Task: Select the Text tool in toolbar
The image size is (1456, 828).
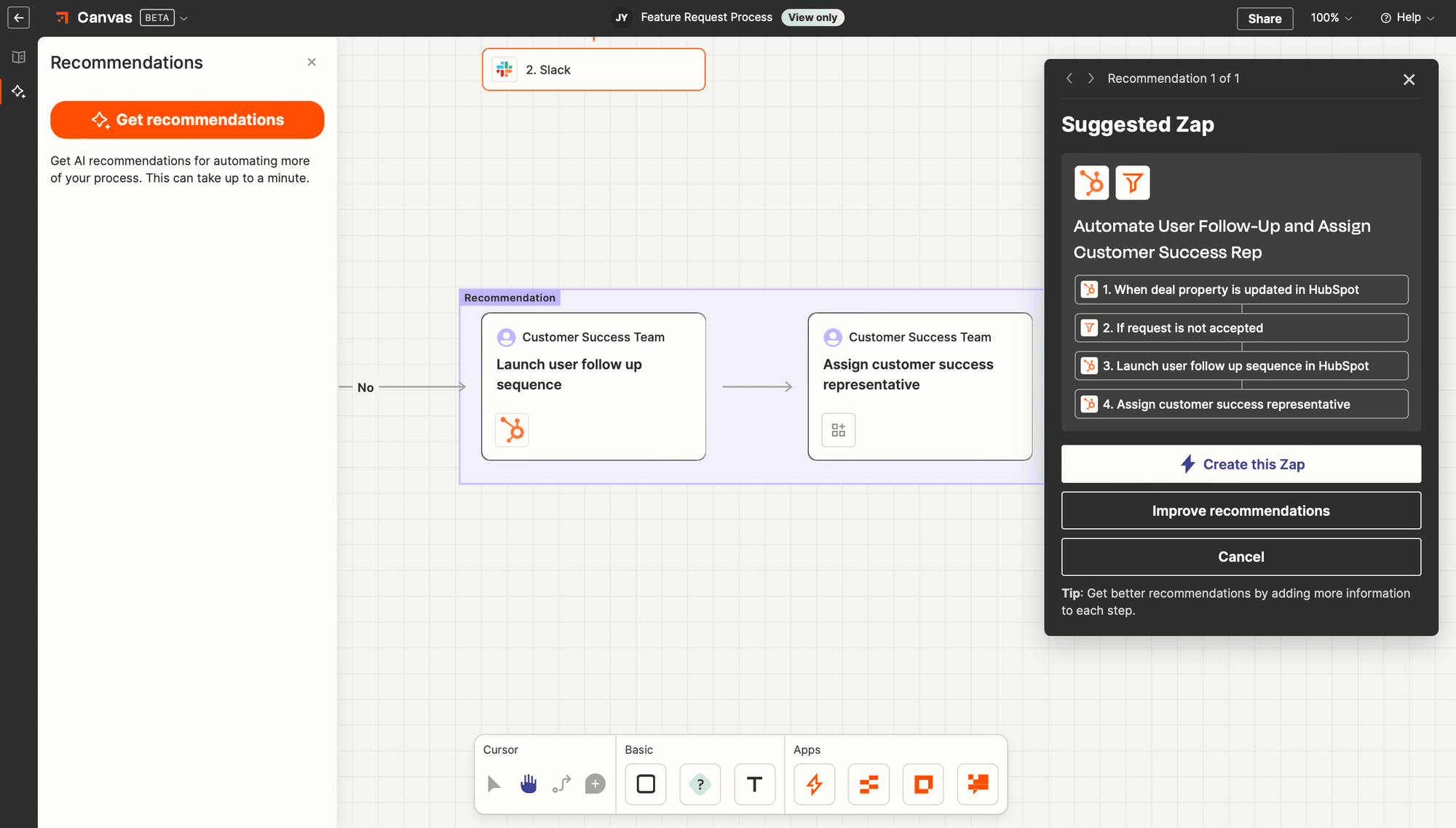Action: (754, 783)
